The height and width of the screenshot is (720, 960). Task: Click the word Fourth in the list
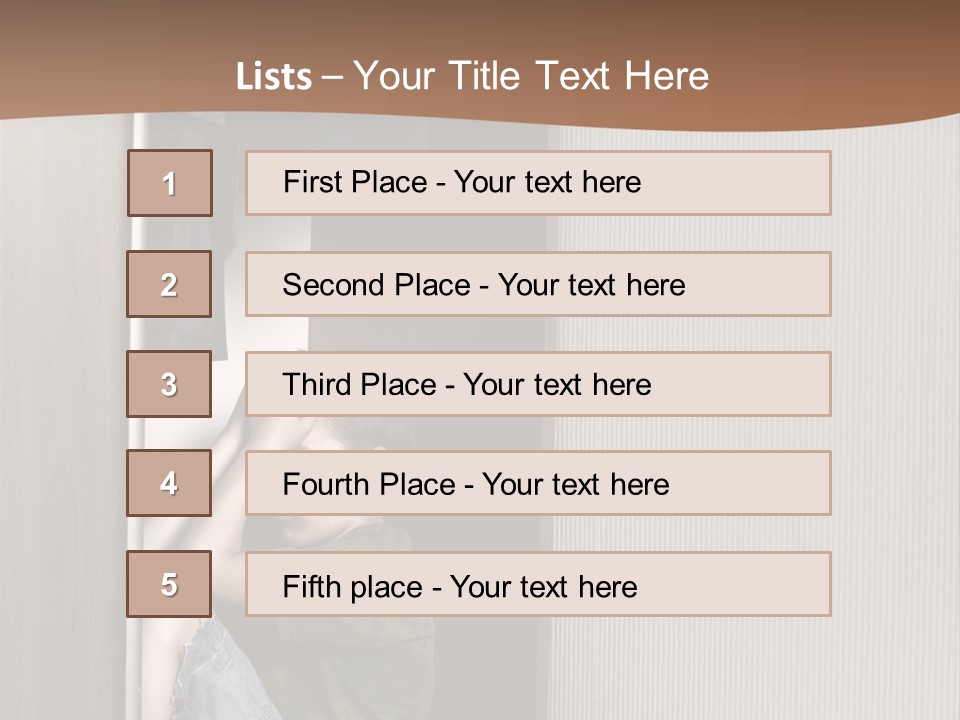[327, 485]
